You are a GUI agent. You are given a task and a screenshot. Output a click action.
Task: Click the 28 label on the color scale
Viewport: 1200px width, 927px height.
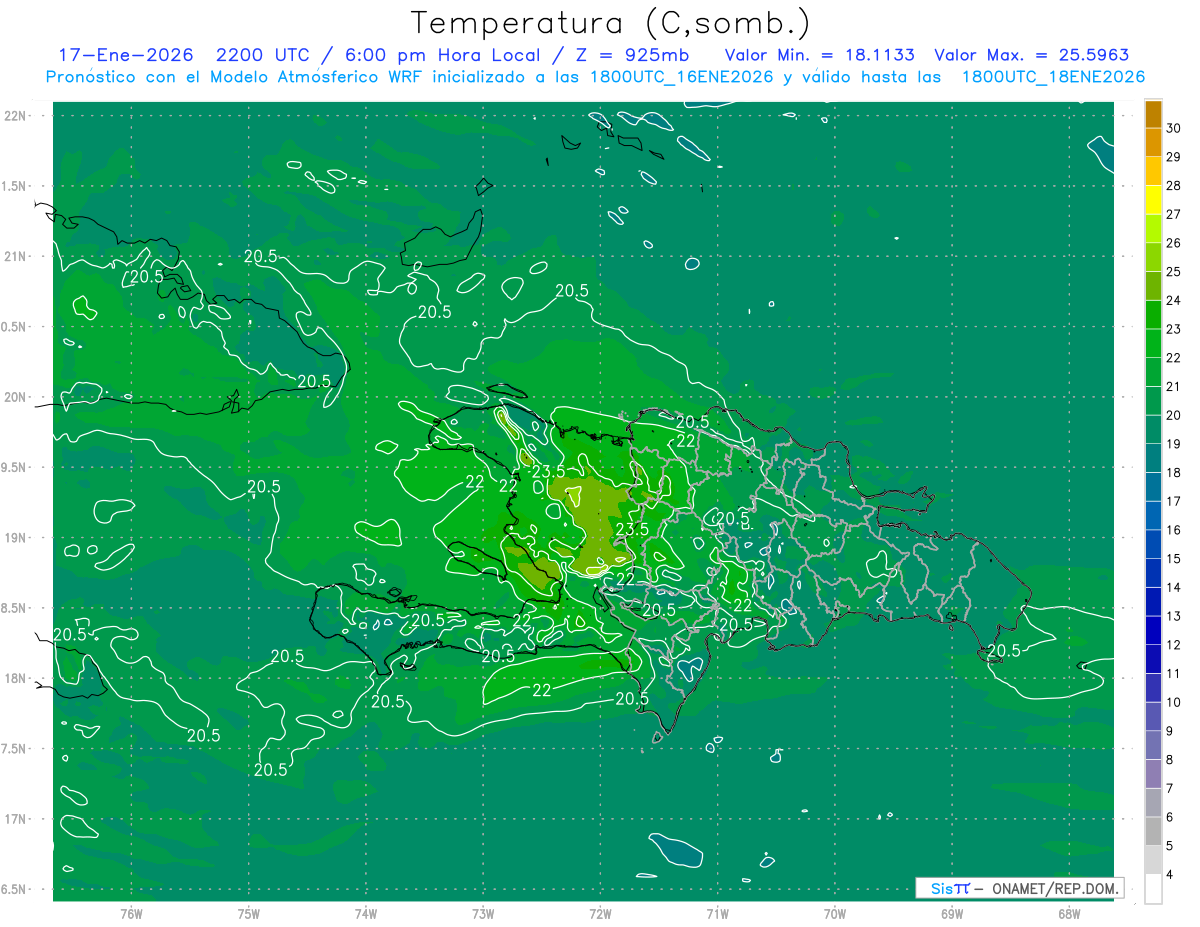pyautogui.click(x=1174, y=185)
